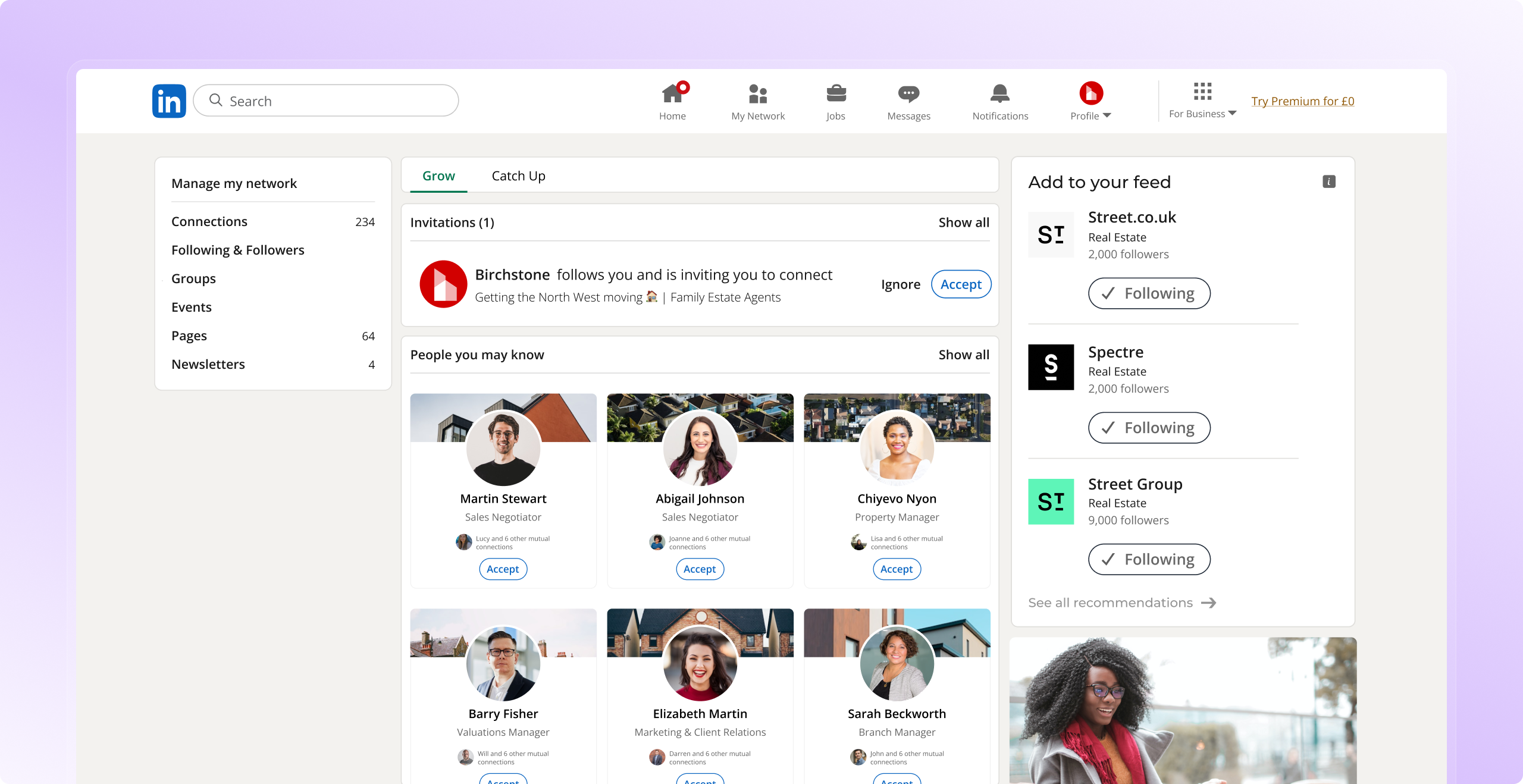1523x784 pixels.
Task: Click the LinkedIn logo icon
Action: pos(169,101)
